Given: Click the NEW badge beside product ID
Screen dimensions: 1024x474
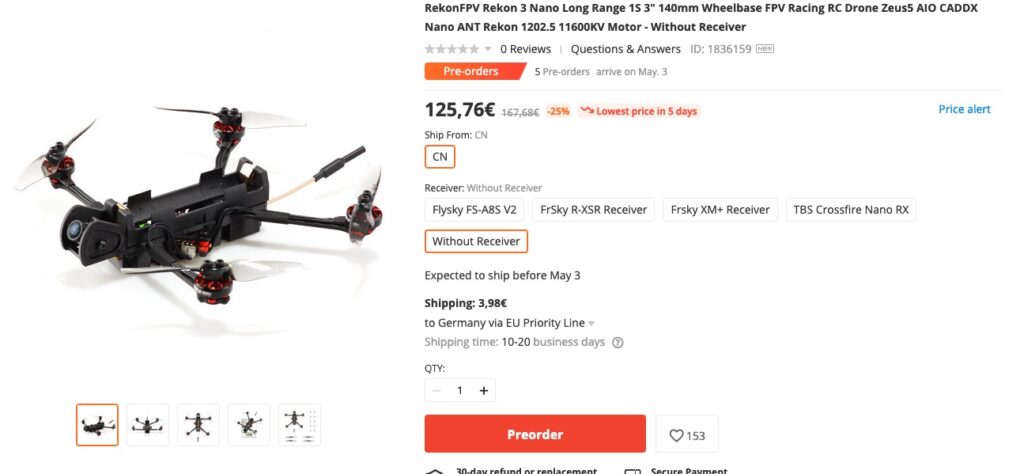Looking at the screenshot, I should (x=765, y=48).
